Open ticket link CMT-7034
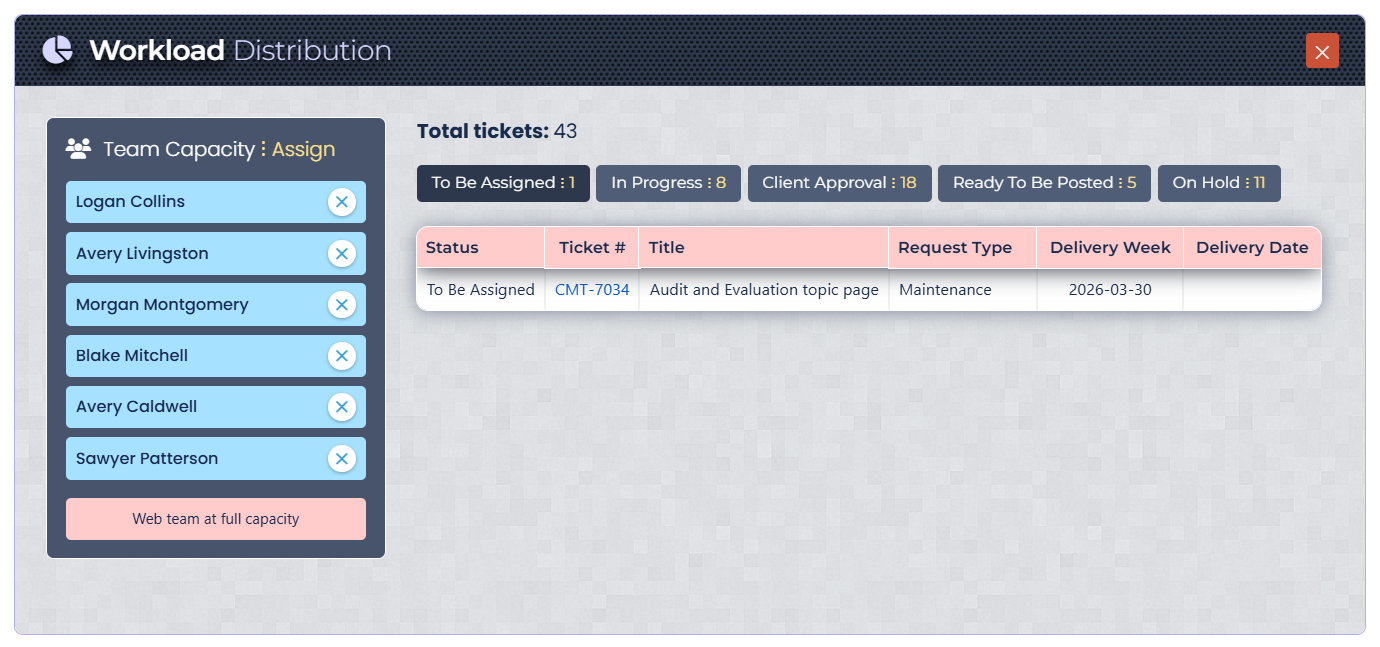The image size is (1380, 647). (592, 290)
